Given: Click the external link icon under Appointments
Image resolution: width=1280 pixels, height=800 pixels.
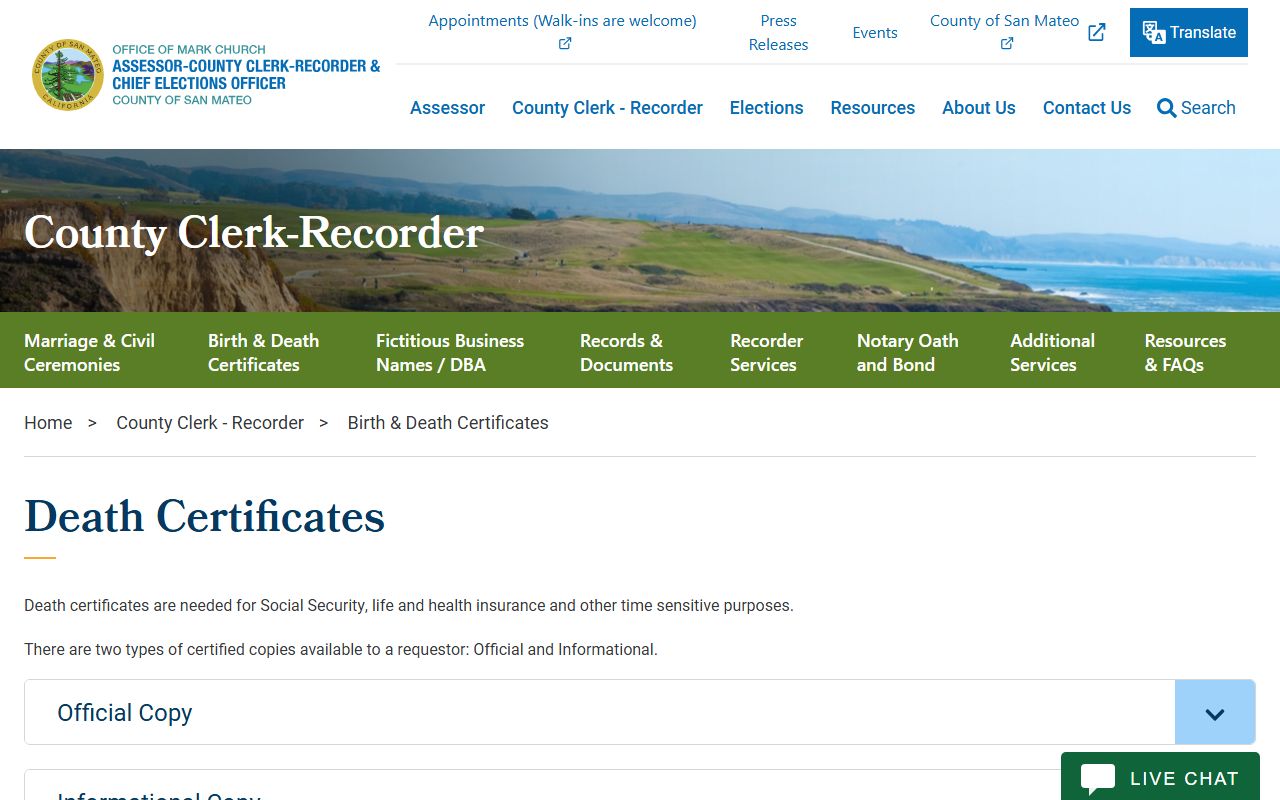Looking at the screenshot, I should pos(565,43).
